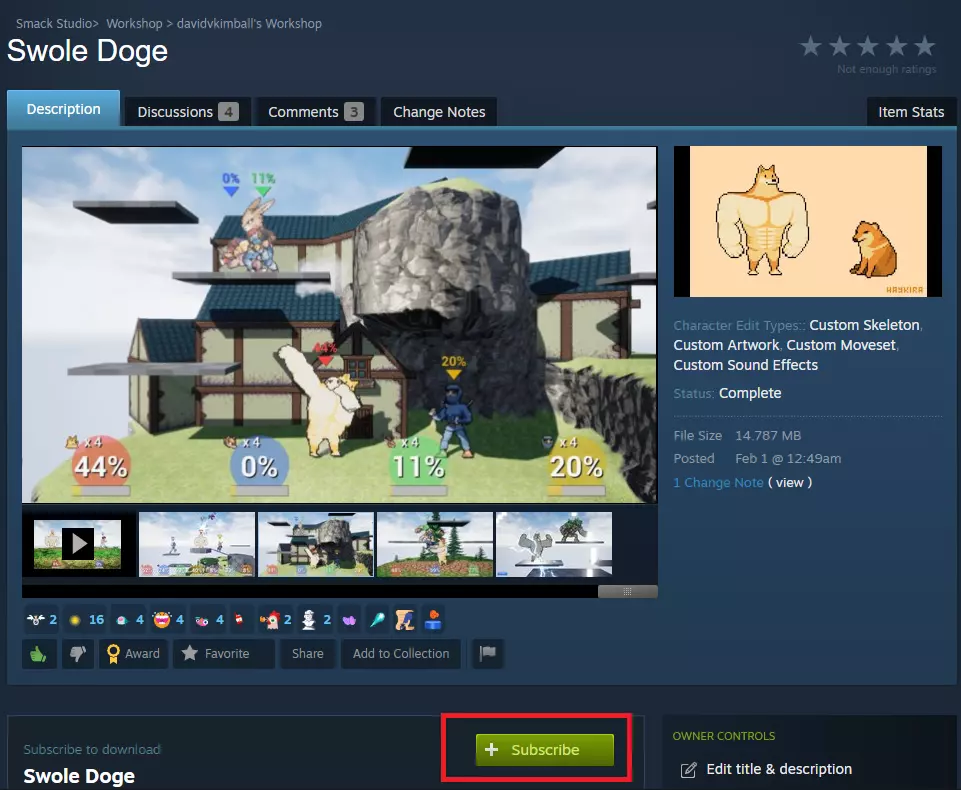Image resolution: width=961 pixels, height=790 pixels.
Task: Click the "Feb 1 @ 12:49am" posted date
Action: [x=788, y=458]
